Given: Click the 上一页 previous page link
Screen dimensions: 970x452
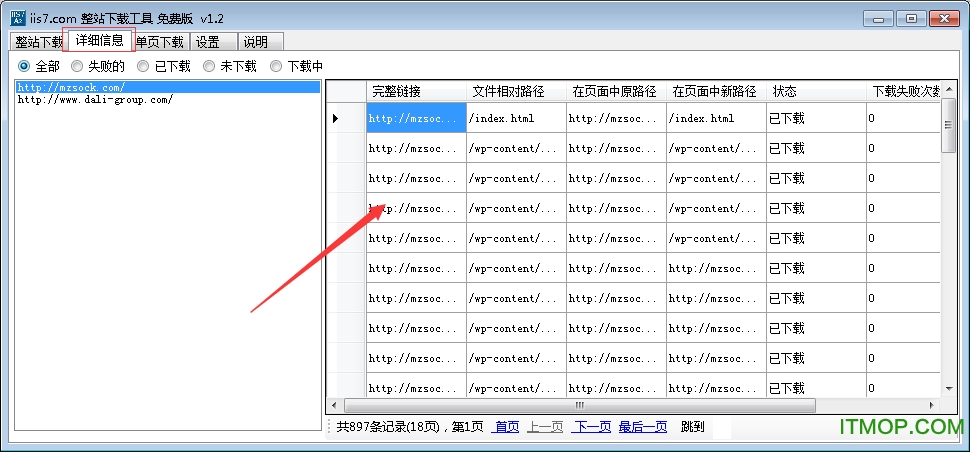Looking at the screenshot, I should [545, 427].
